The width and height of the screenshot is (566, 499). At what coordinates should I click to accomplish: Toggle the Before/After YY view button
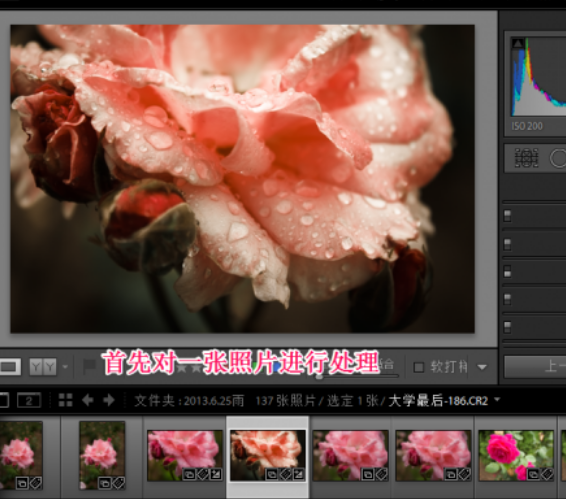click(x=43, y=367)
